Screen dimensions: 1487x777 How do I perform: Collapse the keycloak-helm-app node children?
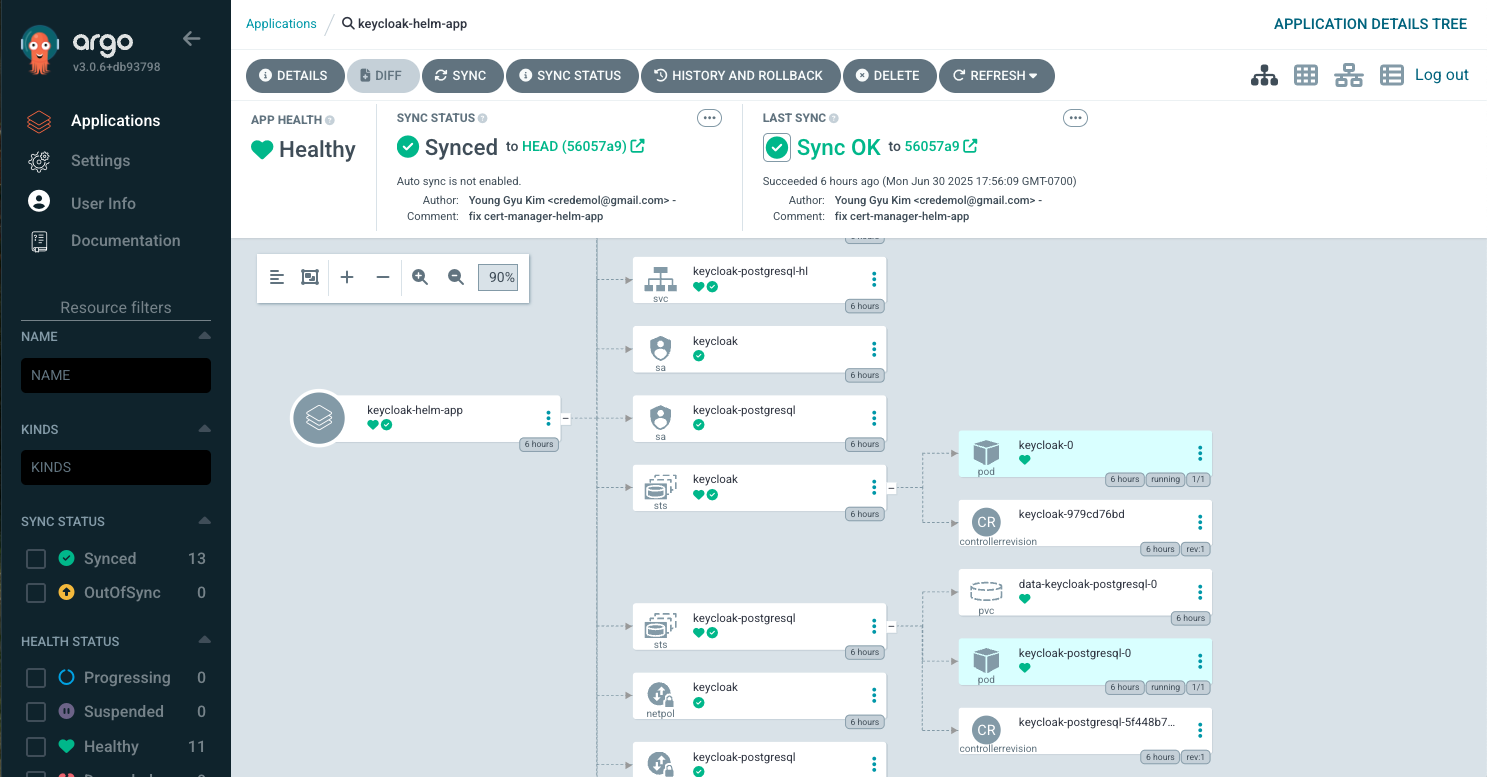[x=565, y=418]
